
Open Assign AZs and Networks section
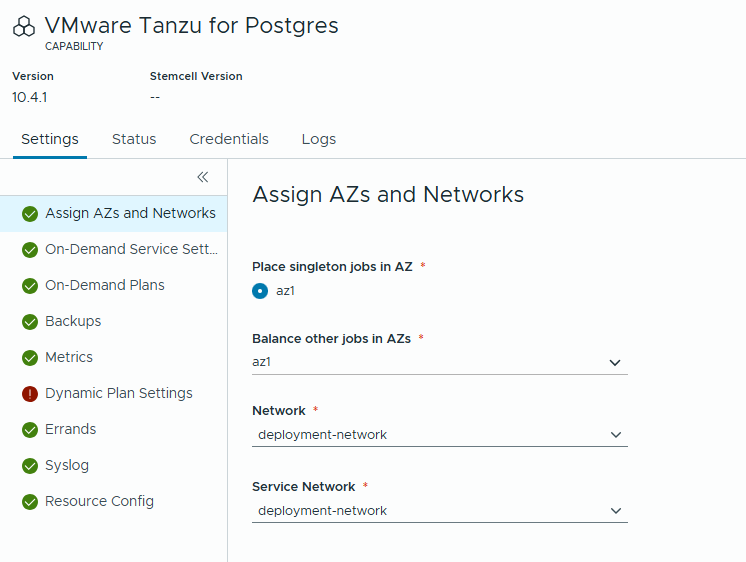click(113, 214)
